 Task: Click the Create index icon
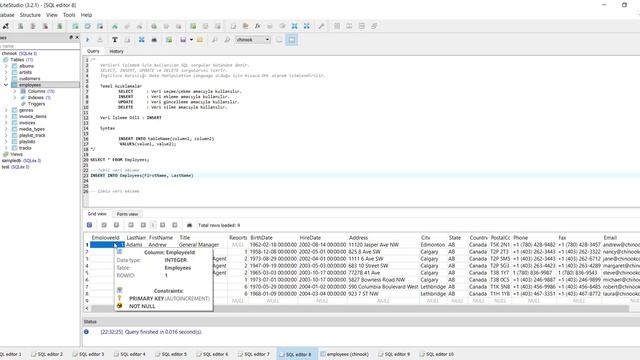click(115, 26)
